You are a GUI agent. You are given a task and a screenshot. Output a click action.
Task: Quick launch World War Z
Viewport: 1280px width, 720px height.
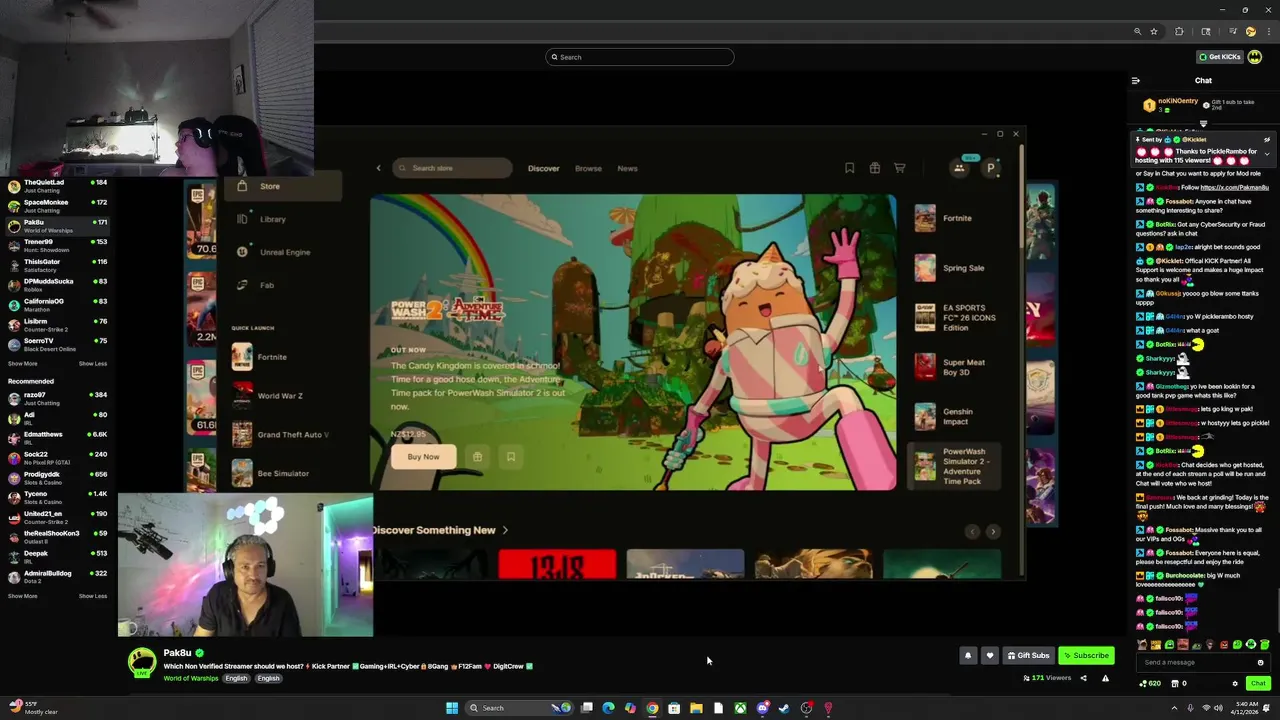click(x=284, y=396)
